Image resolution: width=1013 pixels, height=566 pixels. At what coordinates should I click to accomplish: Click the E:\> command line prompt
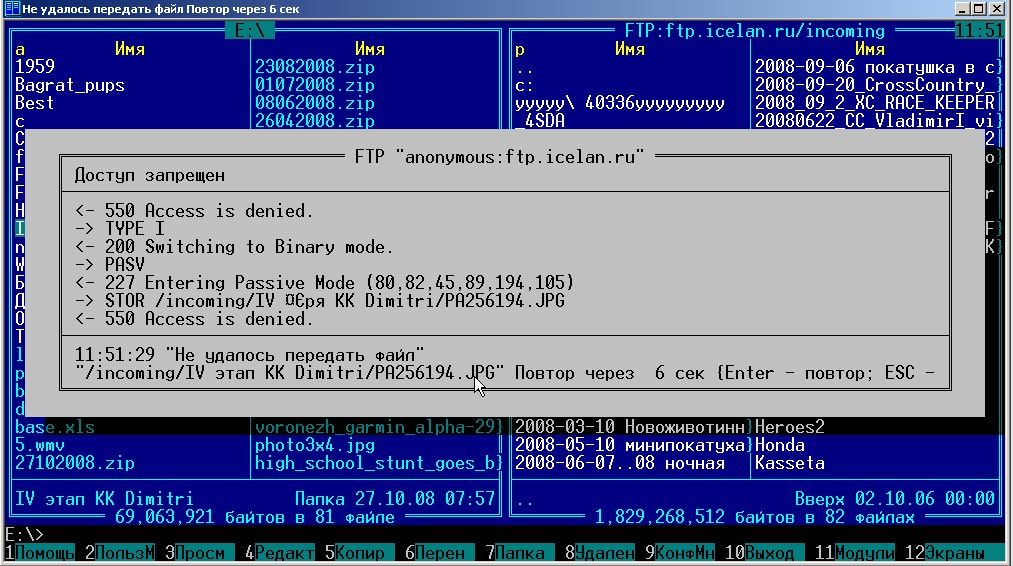coord(24,535)
